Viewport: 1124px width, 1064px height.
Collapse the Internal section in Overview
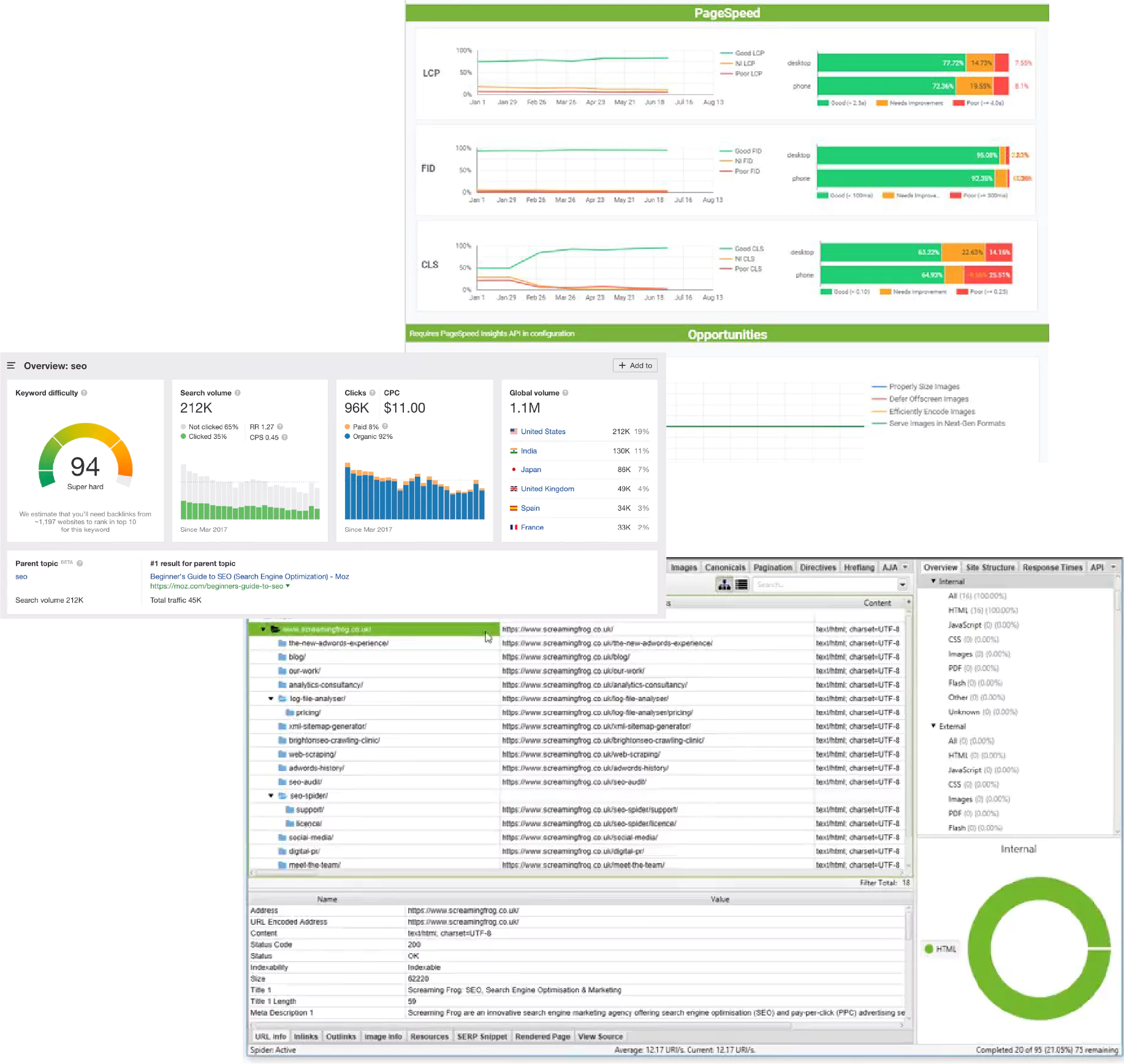click(x=933, y=581)
